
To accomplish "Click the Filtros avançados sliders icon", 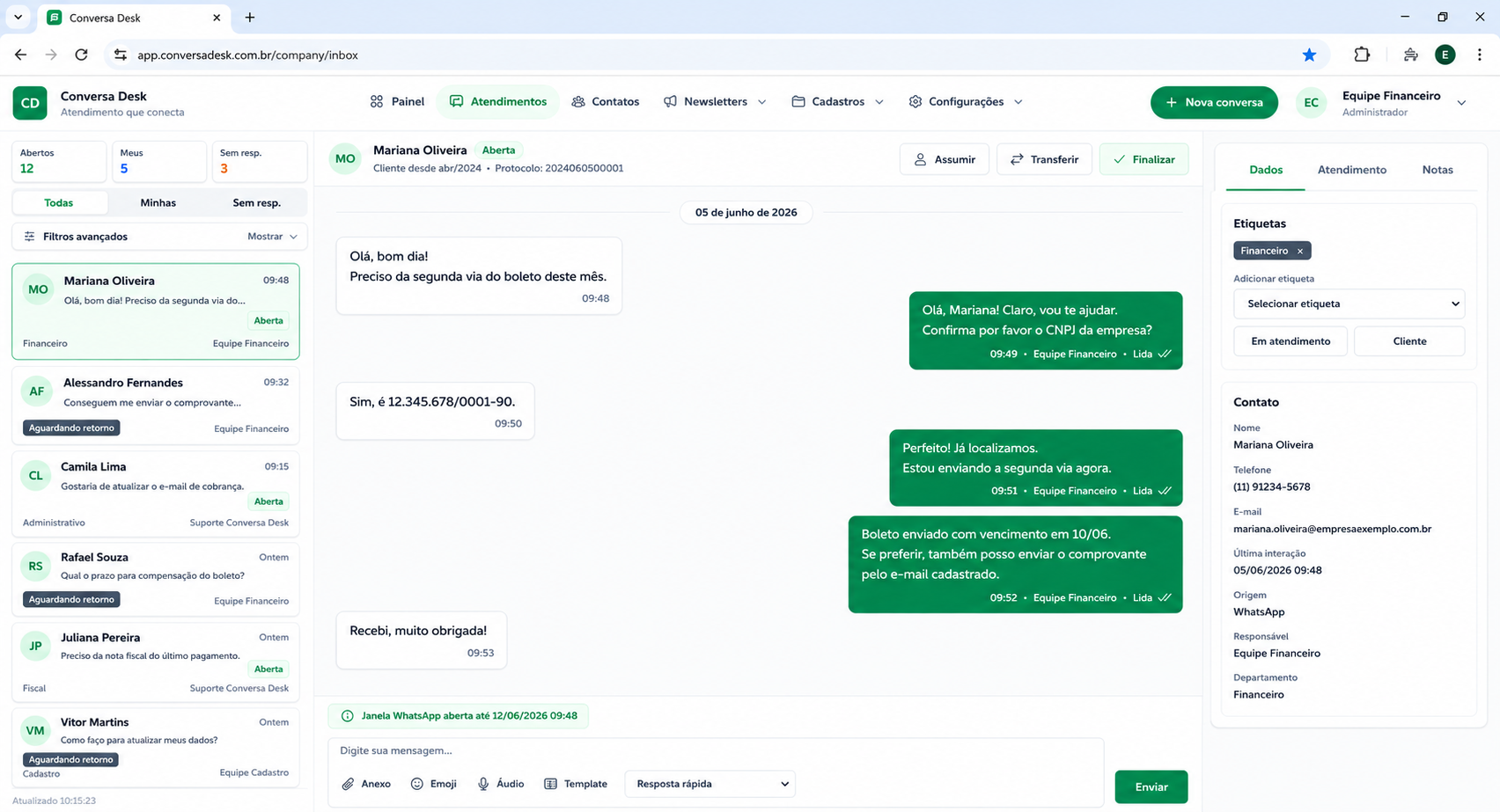I will point(29,237).
